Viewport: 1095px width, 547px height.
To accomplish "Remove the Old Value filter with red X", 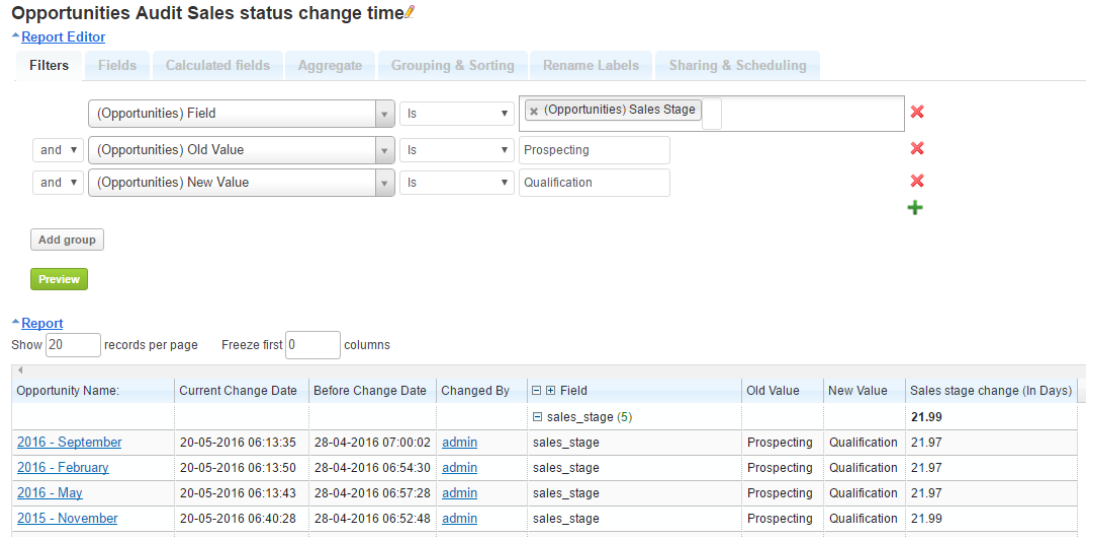I will pos(916,149).
